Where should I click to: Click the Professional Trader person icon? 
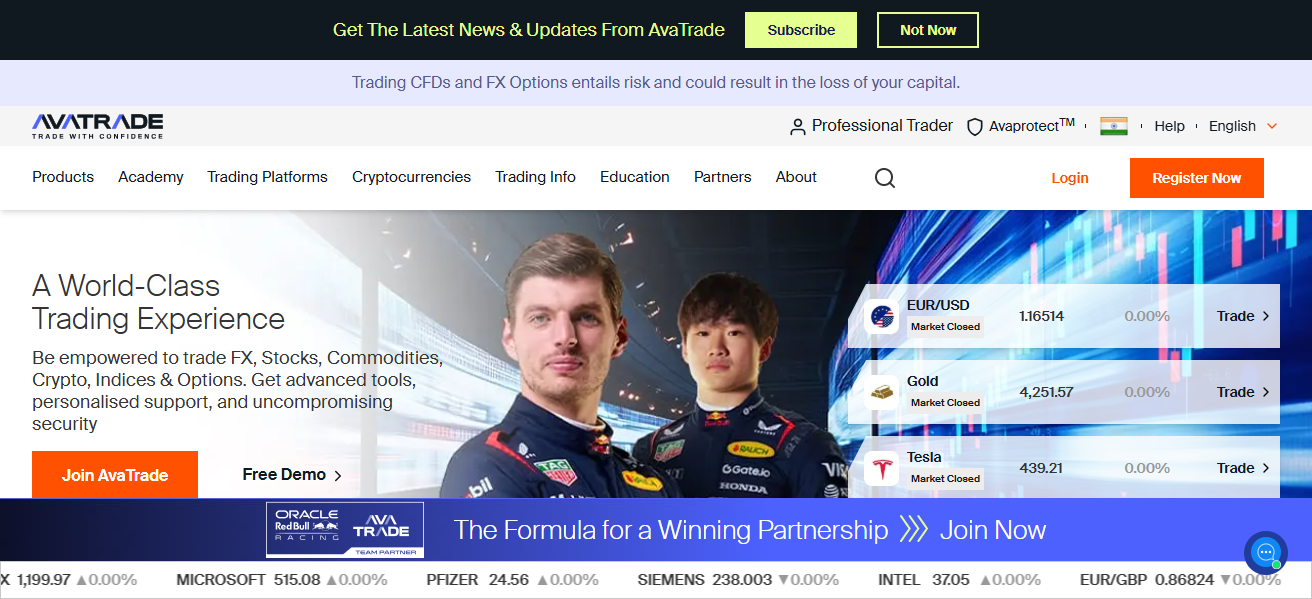pos(798,127)
